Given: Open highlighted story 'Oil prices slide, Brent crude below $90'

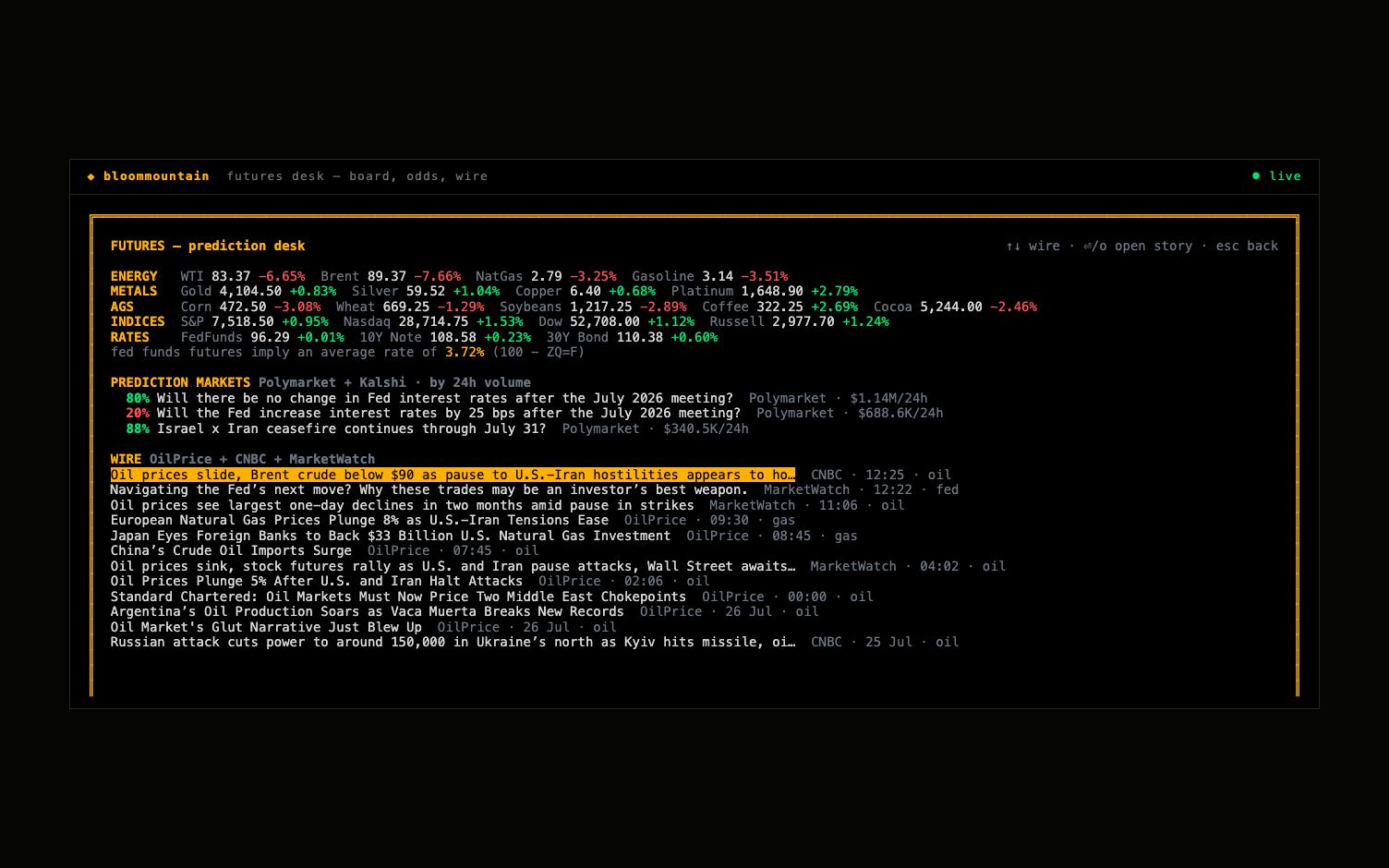Looking at the screenshot, I should (453, 475).
